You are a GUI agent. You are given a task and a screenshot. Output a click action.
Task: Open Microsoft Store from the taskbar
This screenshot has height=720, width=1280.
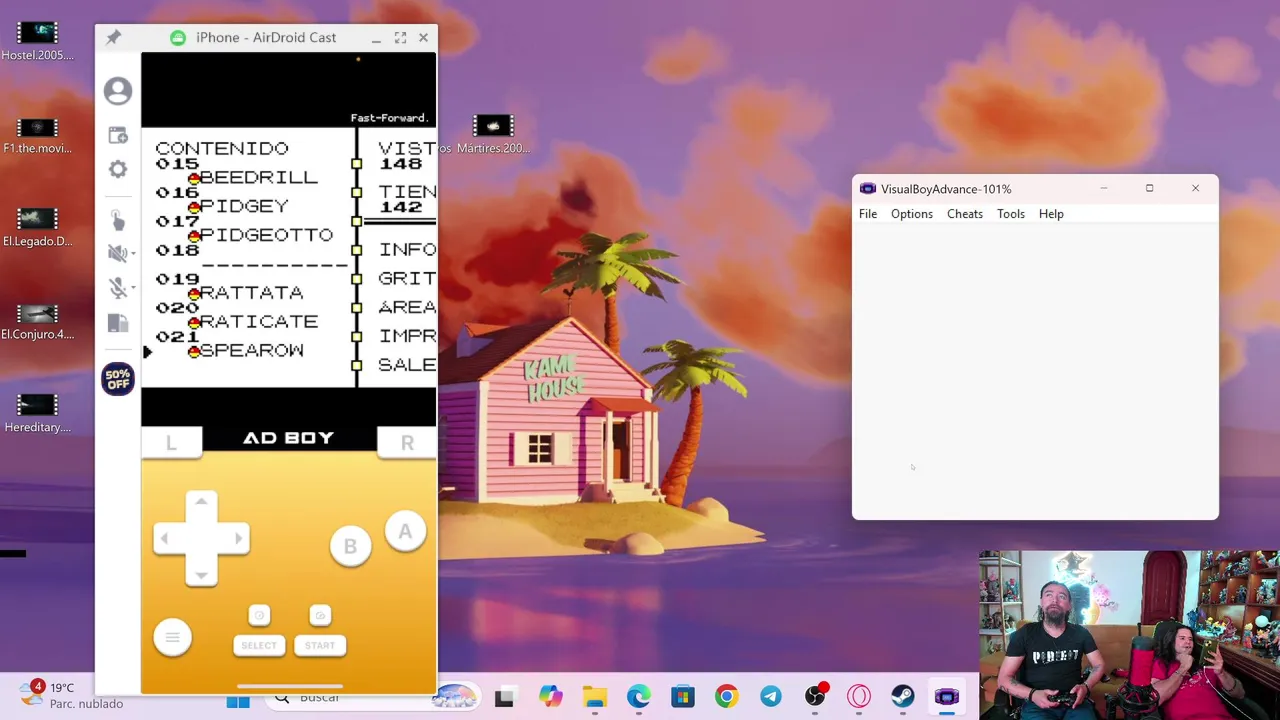(x=683, y=697)
